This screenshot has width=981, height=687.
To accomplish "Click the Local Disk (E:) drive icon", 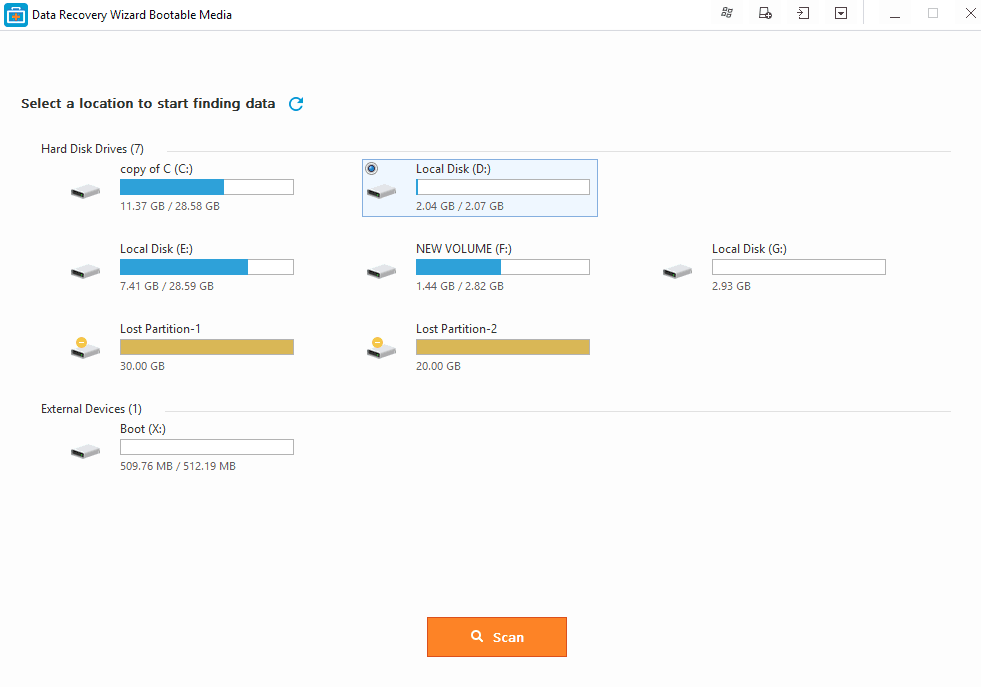I will 85,271.
